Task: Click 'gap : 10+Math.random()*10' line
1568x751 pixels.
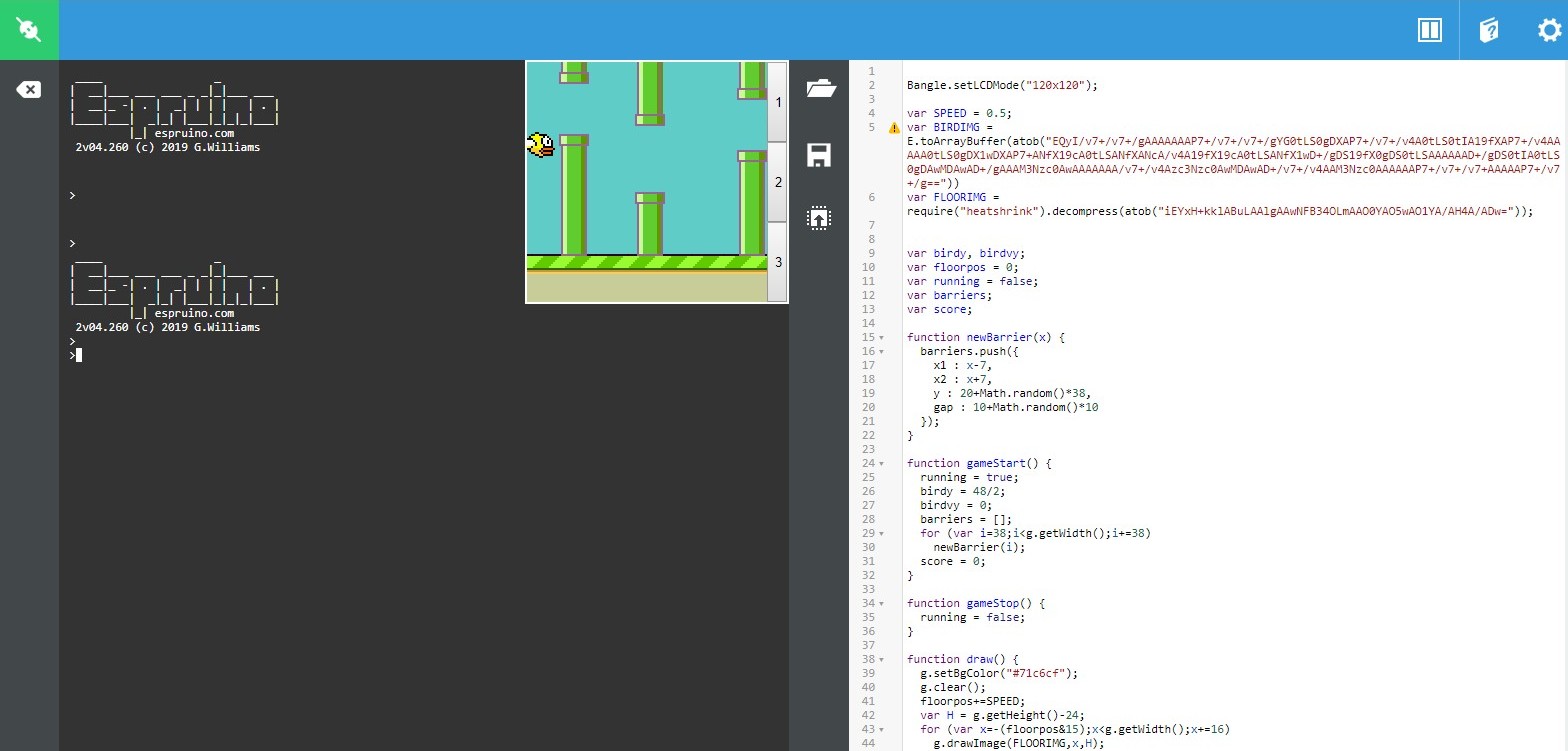Action: click(x=1016, y=407)
